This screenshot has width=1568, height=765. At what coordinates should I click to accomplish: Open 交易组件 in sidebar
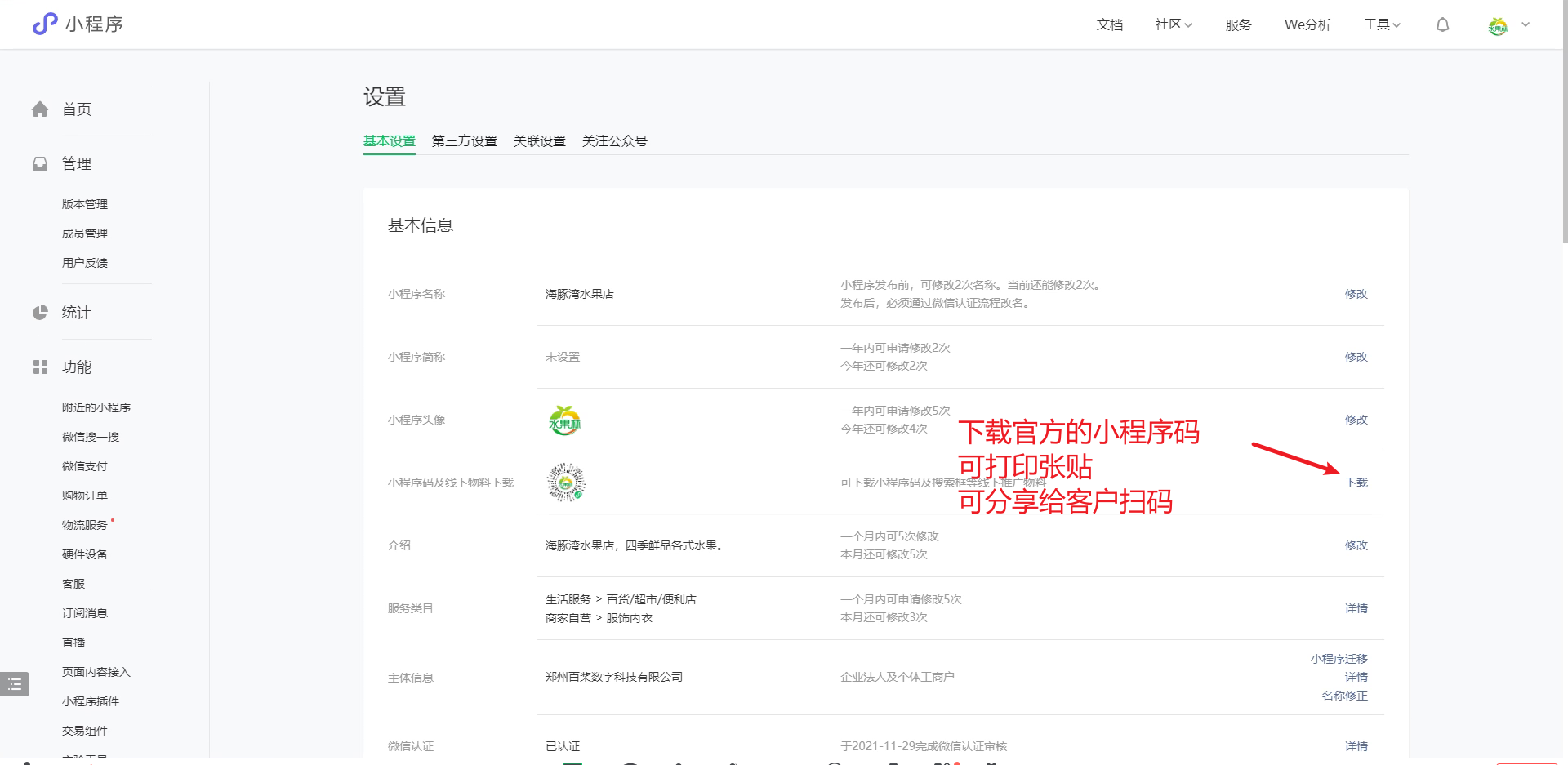(85, 731)
